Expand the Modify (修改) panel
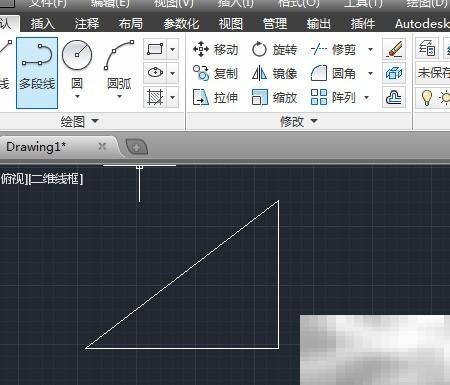The height and width of the screenshot is (385, 450). click(299, 121)
